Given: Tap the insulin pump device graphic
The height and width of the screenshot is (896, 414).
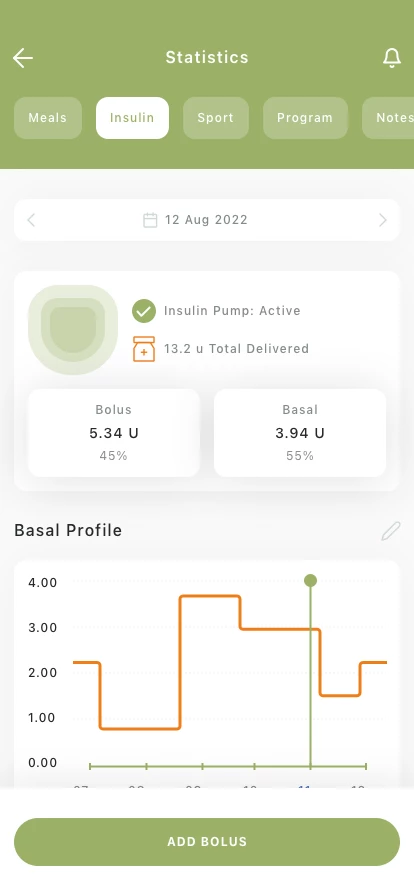Looking at the screenshot, I should tap(73, 330).
